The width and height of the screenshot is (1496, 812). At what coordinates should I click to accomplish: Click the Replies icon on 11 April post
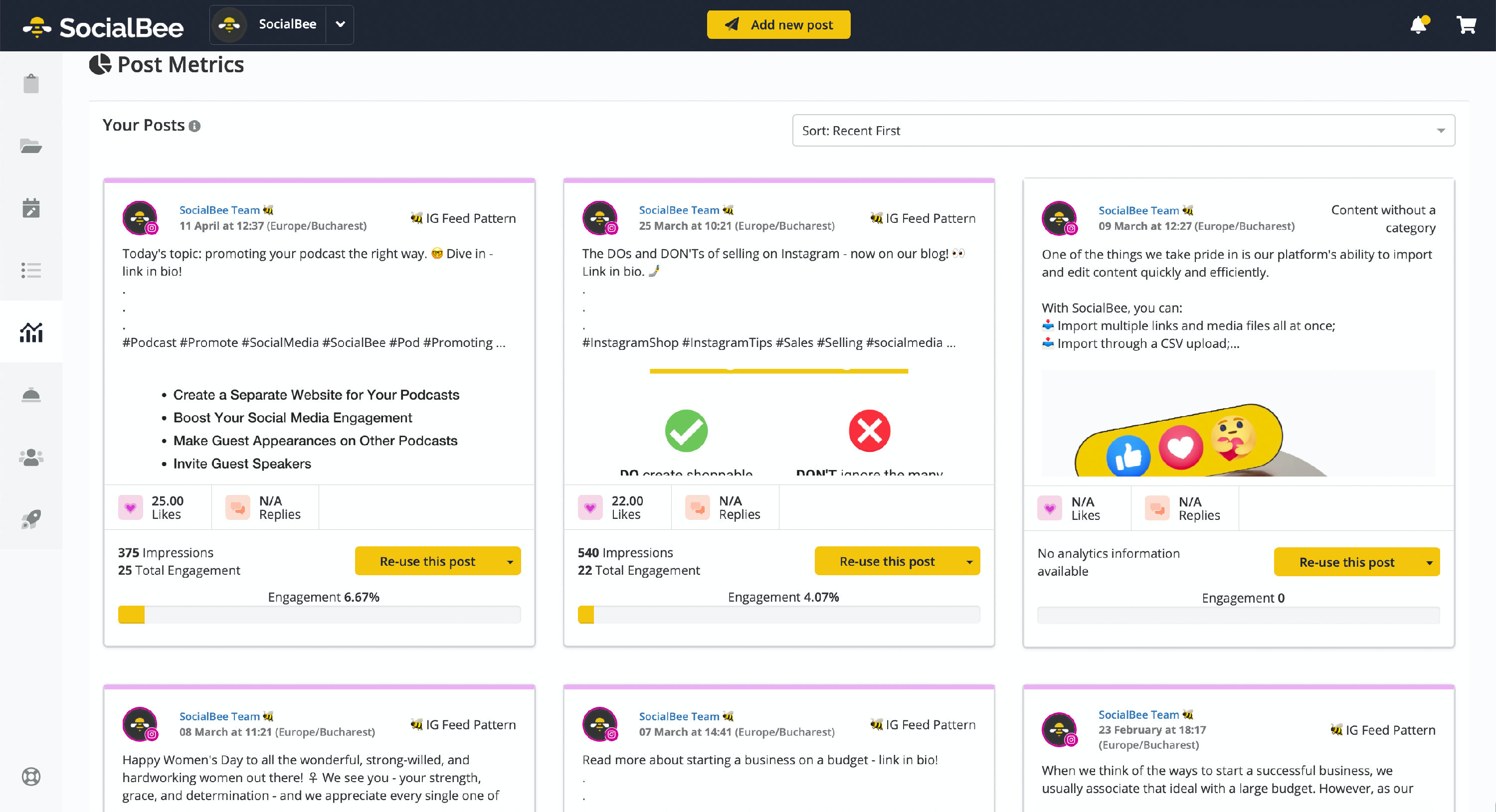click(x=237, y=507)
